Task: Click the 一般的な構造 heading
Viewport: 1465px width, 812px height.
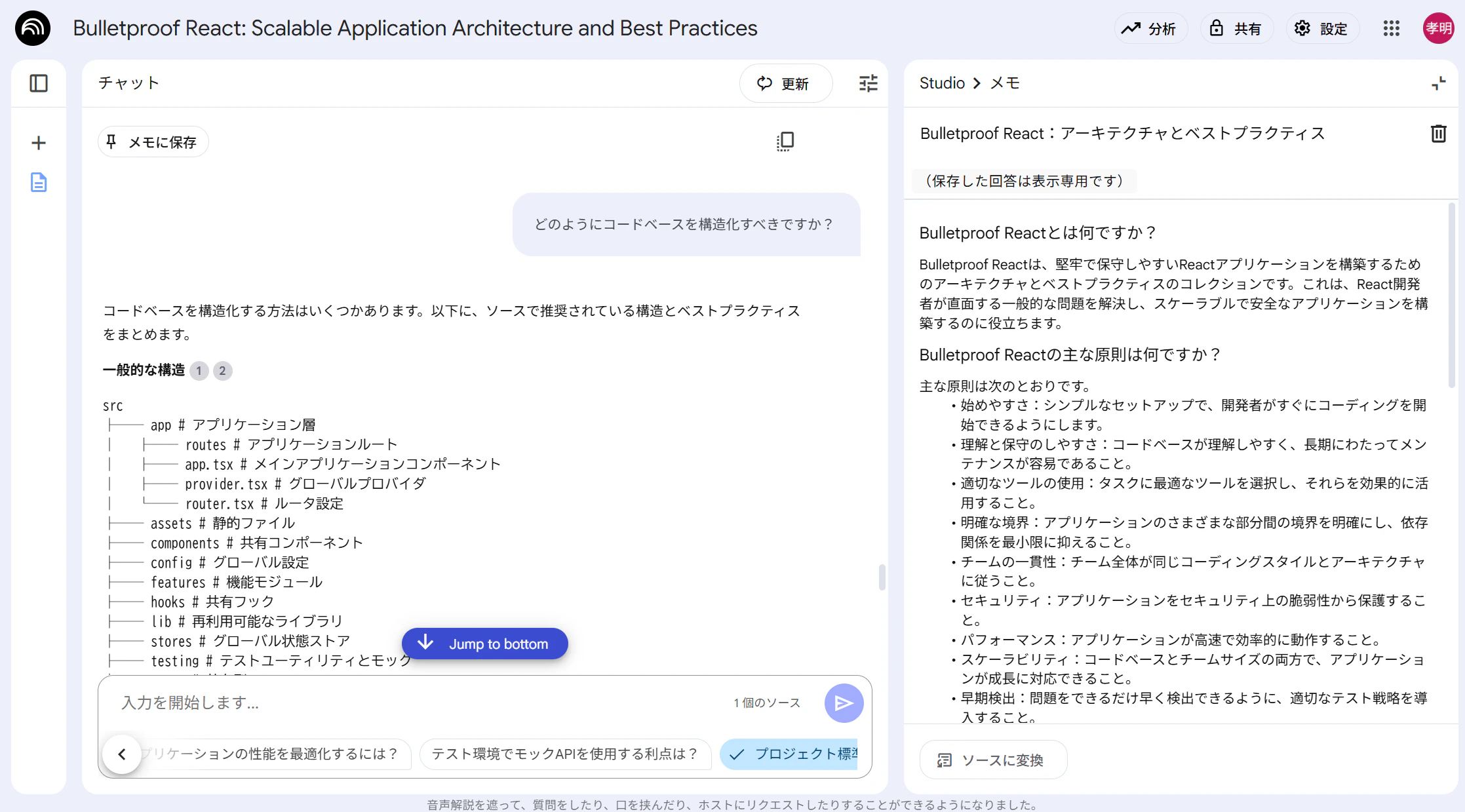Action: [x=144, y=370]
